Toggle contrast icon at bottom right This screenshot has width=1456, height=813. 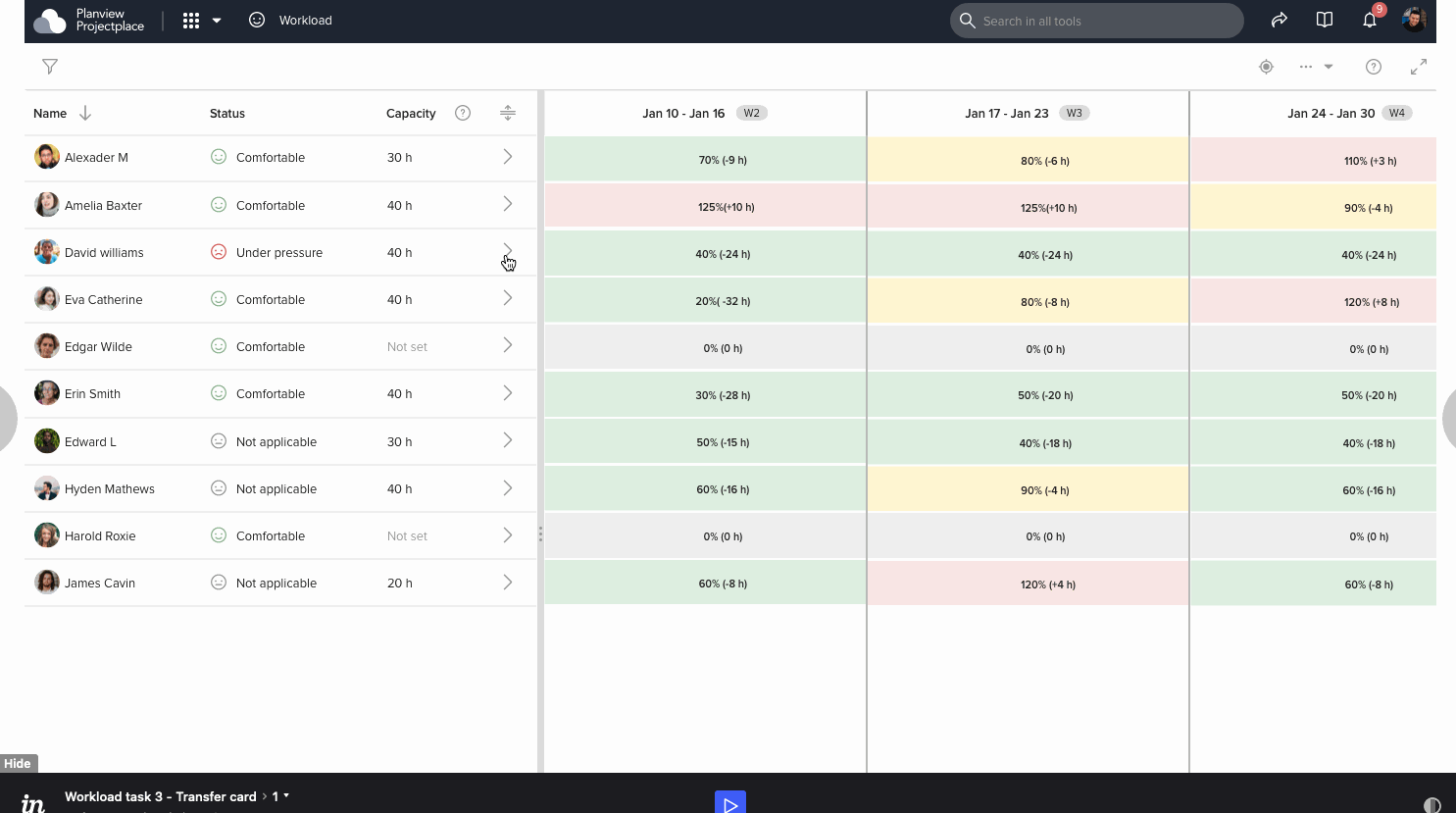point(1431,804)
